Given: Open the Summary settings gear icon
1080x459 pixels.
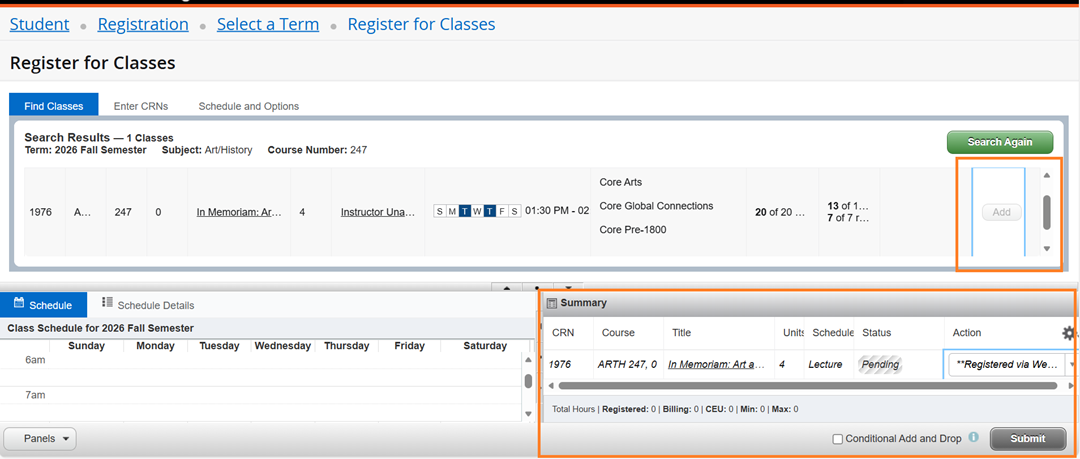Looking at the screenshot, I should pyautogui.click(x=1068, y=334).
